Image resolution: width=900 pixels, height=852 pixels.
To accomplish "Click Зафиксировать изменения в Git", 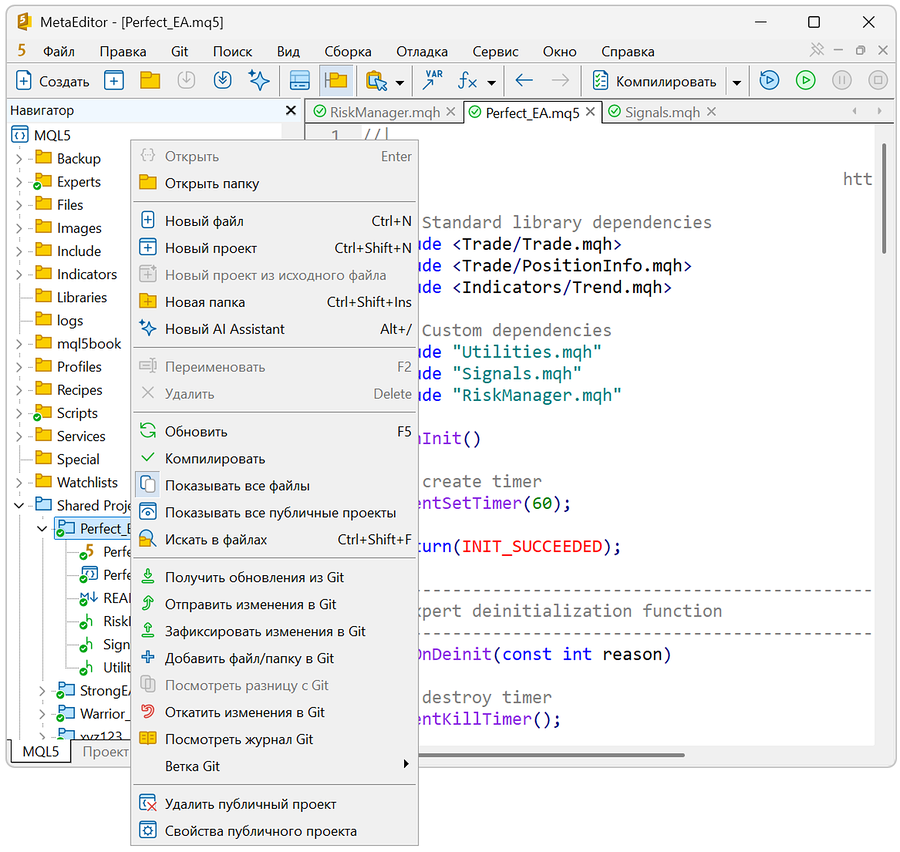I will pyautogui.click(x=274, y=632).
